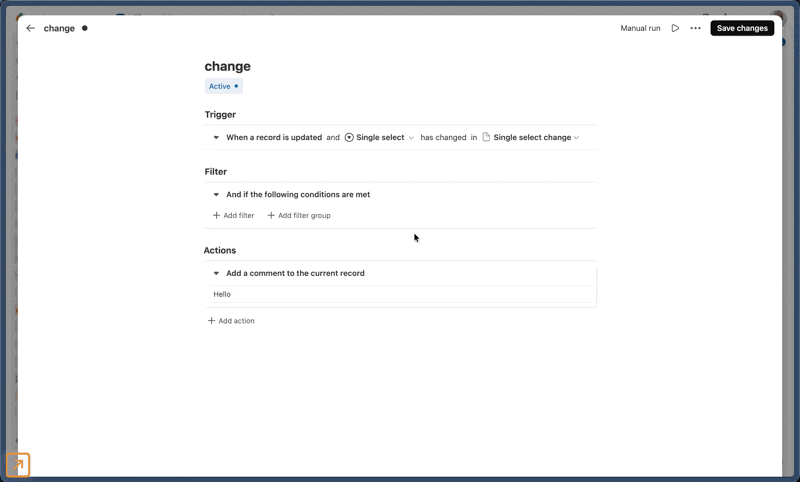800x482 pixels.
Task: Open the Single select change table dropdown
Action: pos(576,138)
